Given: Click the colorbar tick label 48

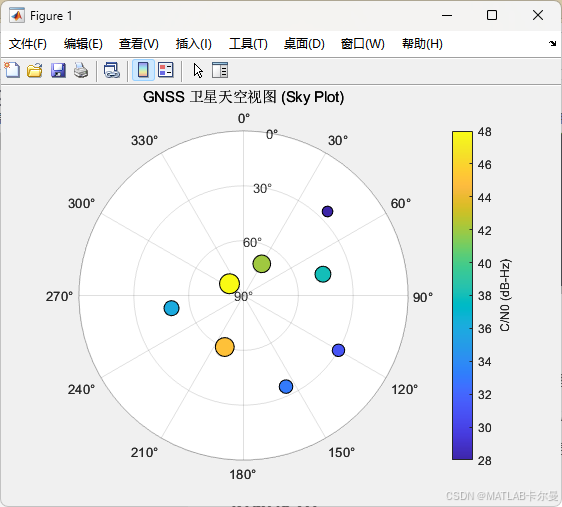Looking at the screenshot, I should coord(485,132).
